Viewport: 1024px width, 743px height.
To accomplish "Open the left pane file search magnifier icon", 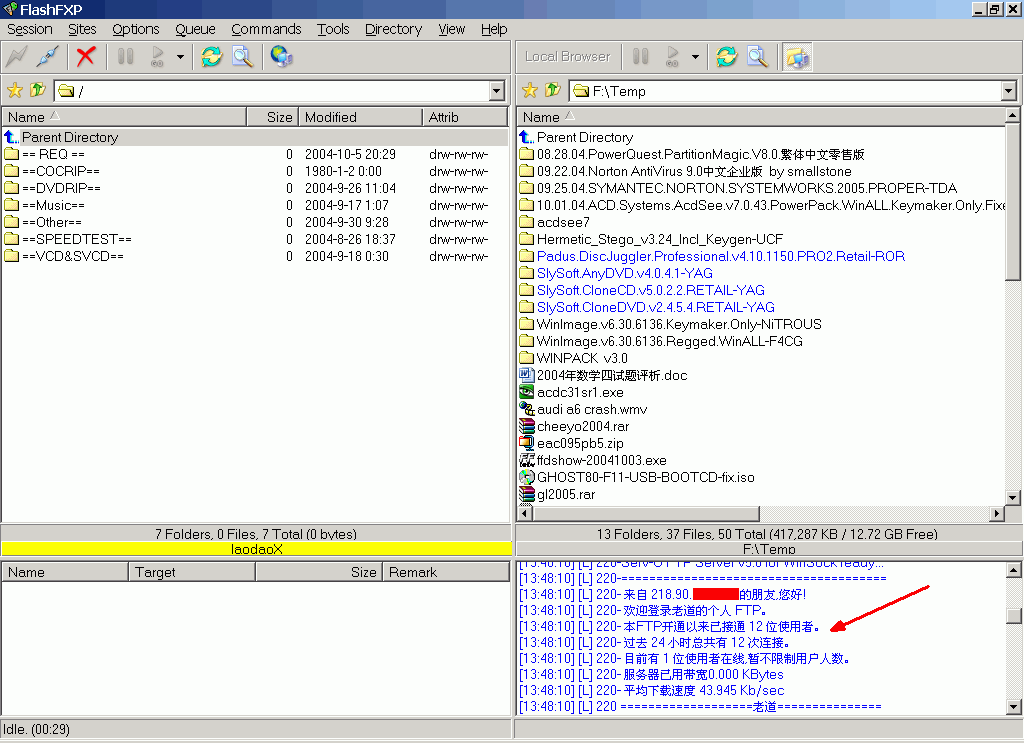I will [242, 57].
